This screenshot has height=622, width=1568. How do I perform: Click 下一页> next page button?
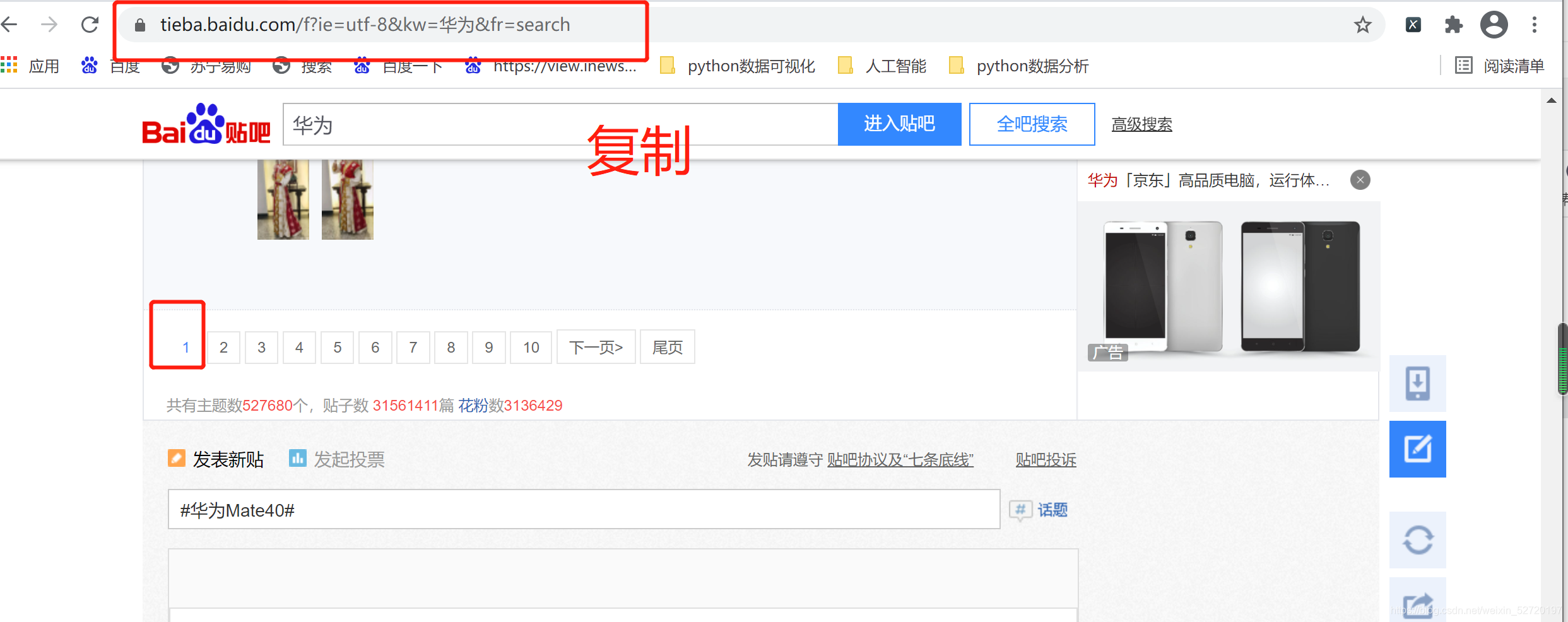(x=596, y=347)
